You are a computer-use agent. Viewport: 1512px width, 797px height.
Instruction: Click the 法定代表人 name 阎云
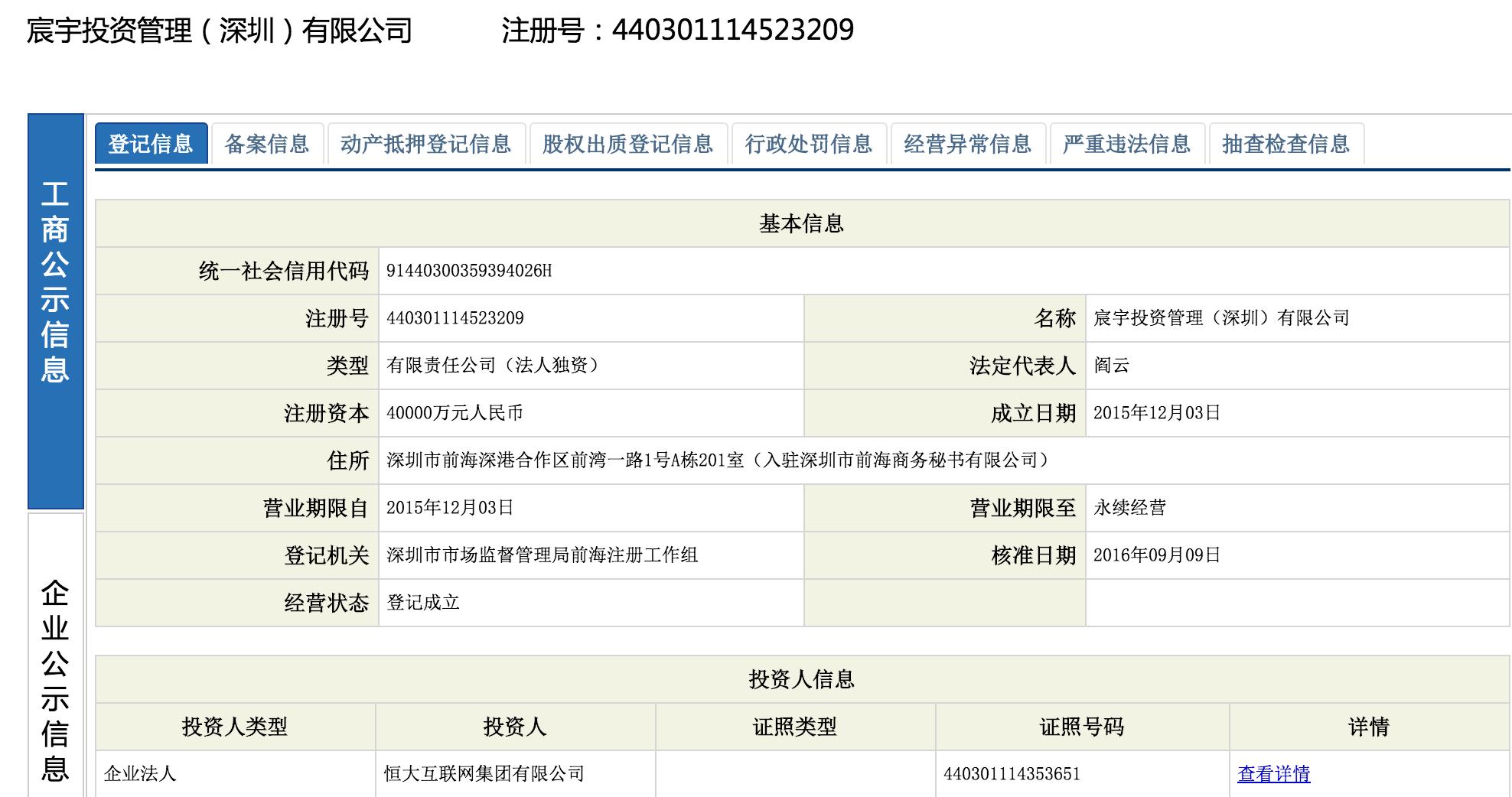(x=1107, y=366)
